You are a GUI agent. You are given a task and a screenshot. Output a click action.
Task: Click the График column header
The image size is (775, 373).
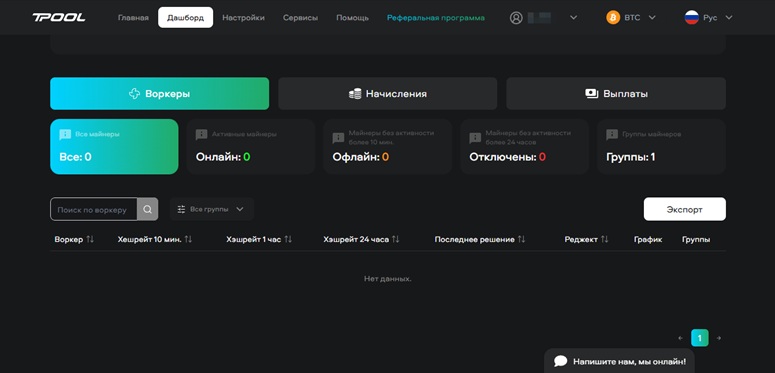pos(648,240)
